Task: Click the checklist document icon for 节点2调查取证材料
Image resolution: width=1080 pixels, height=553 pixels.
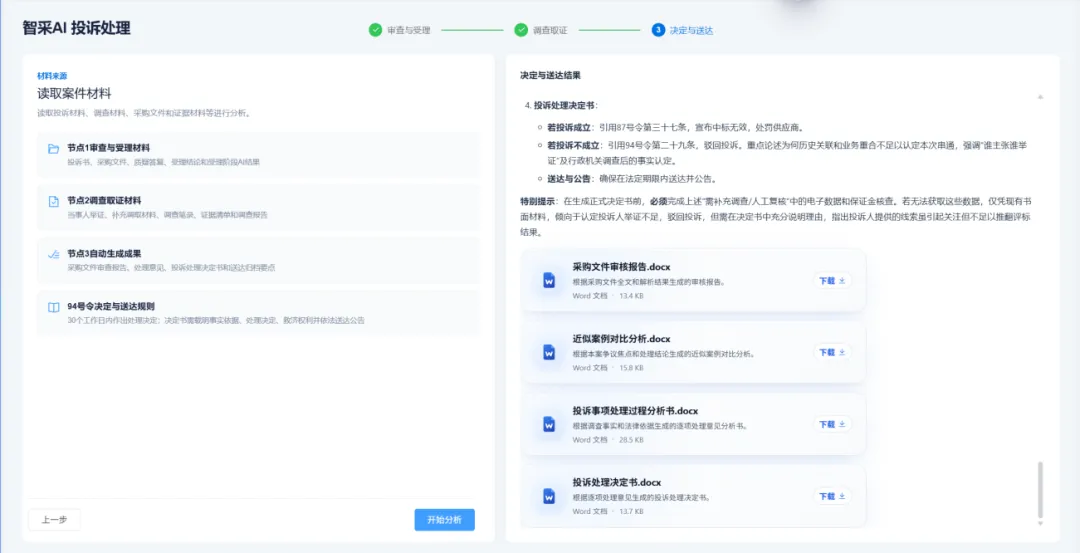Action: [x=53, y=201]
